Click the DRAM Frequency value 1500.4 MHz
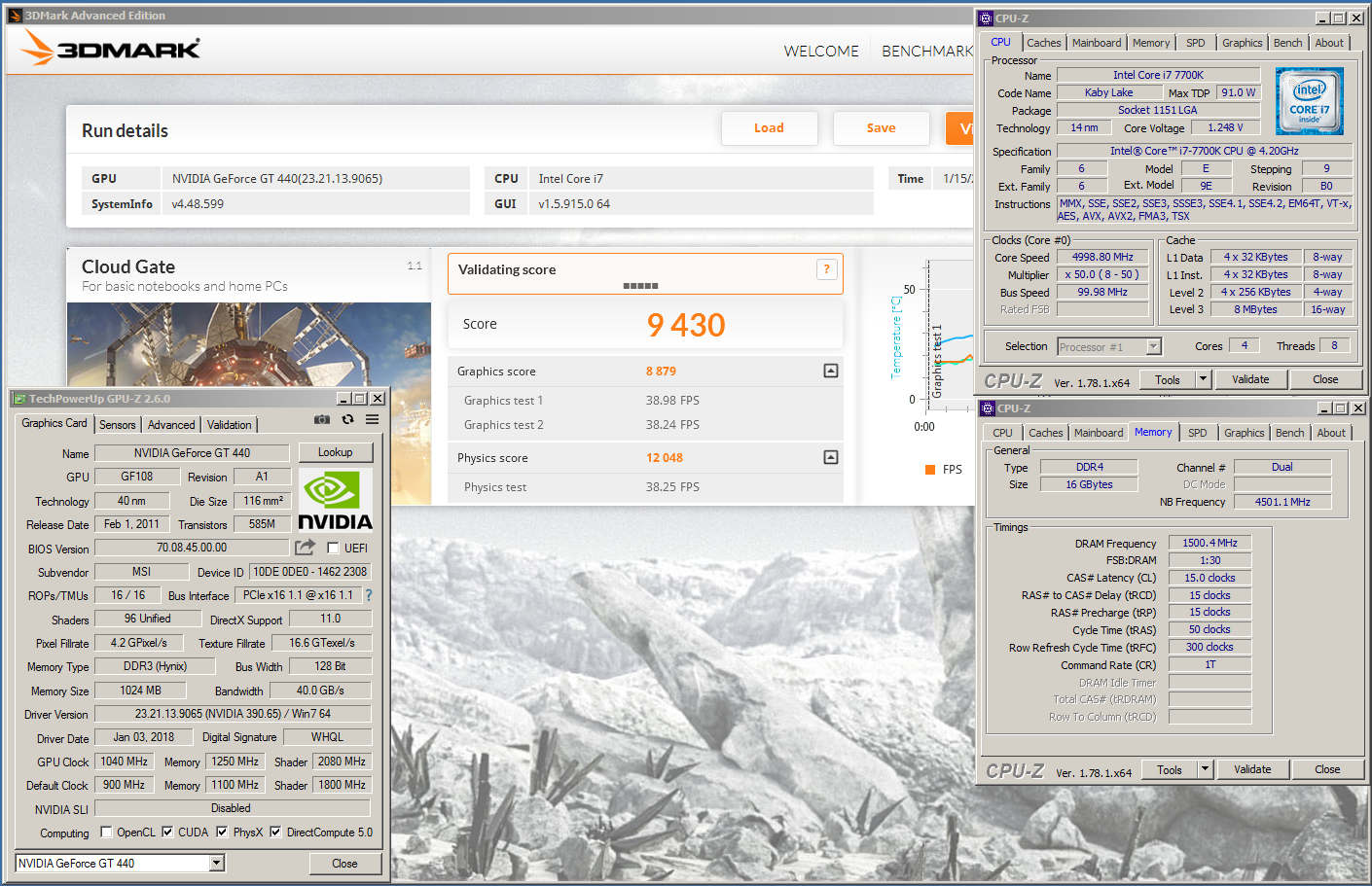The height and width of the screenshot is (886, 1372). 1210,543
